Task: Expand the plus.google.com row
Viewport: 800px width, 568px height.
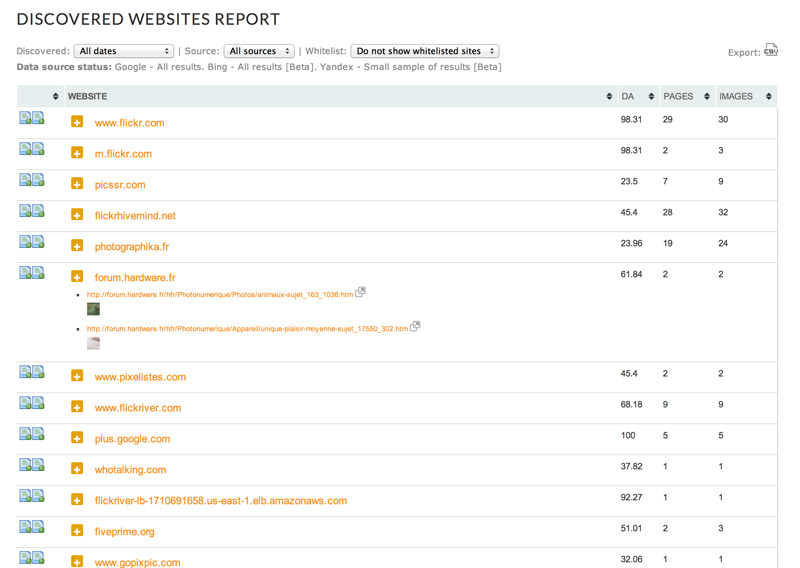Action: click(x=77, y=438)
